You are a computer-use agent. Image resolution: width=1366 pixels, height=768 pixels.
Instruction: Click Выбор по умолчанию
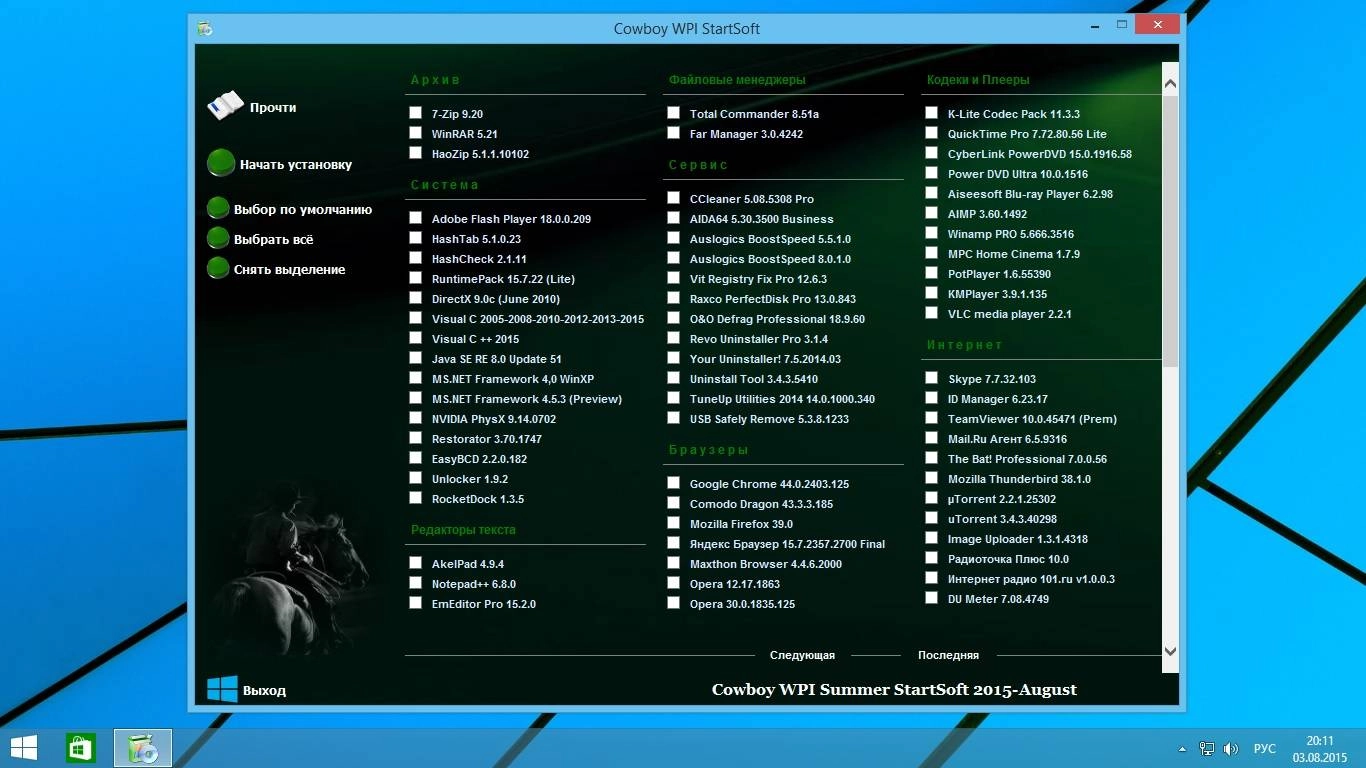tap(303, 209)
